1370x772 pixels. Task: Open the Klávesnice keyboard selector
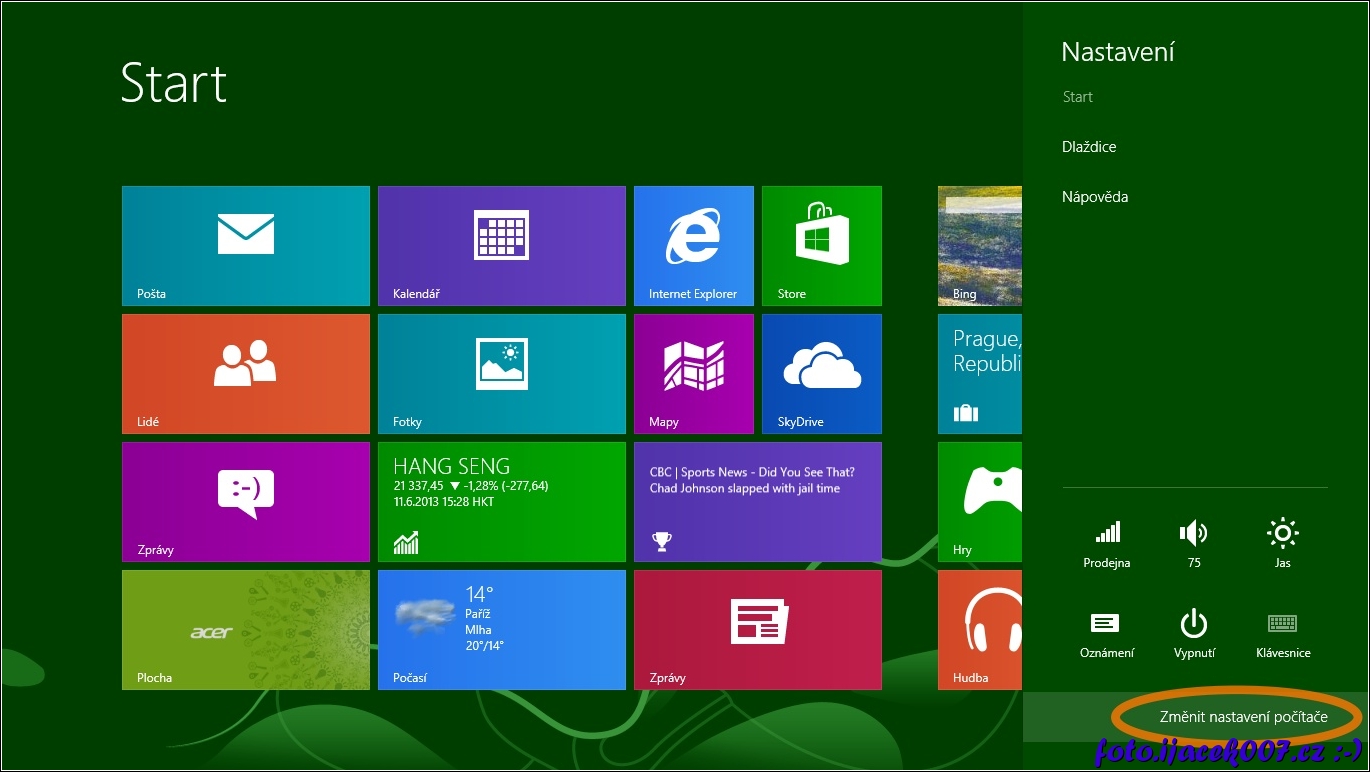(1282, 633)
